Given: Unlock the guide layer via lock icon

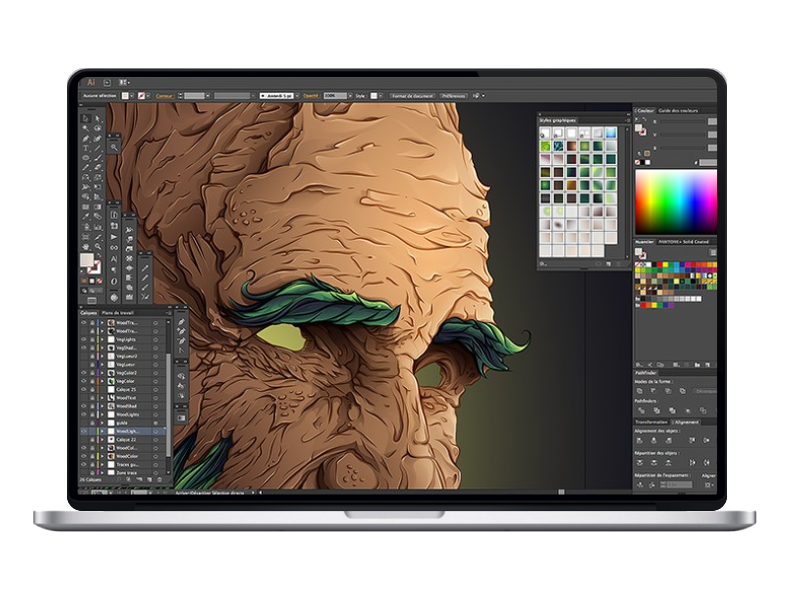Looking at the screenshot, I should (x=92, y=423).
